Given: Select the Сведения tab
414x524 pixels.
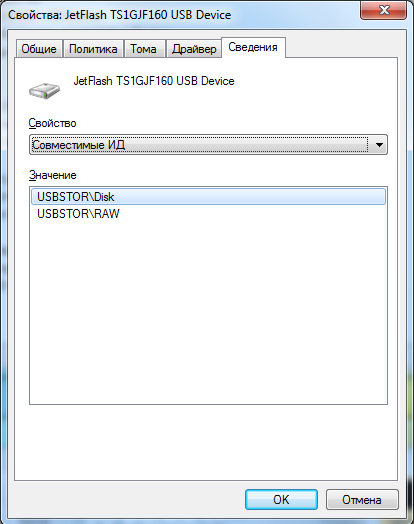Looking at the screenshot, I should (253, 47).
